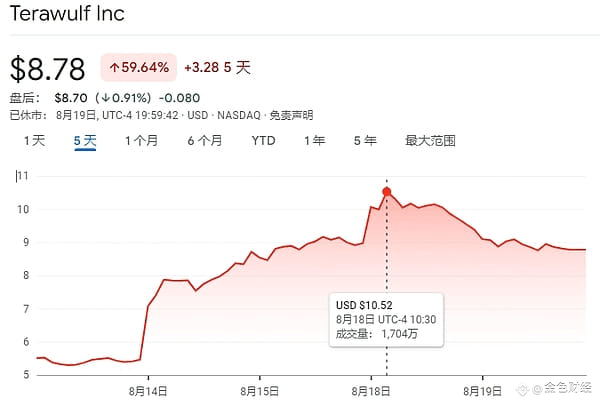Click the 8月18日 axis date label
Viewport: 600px width, 406px height.
pos(371,391)
